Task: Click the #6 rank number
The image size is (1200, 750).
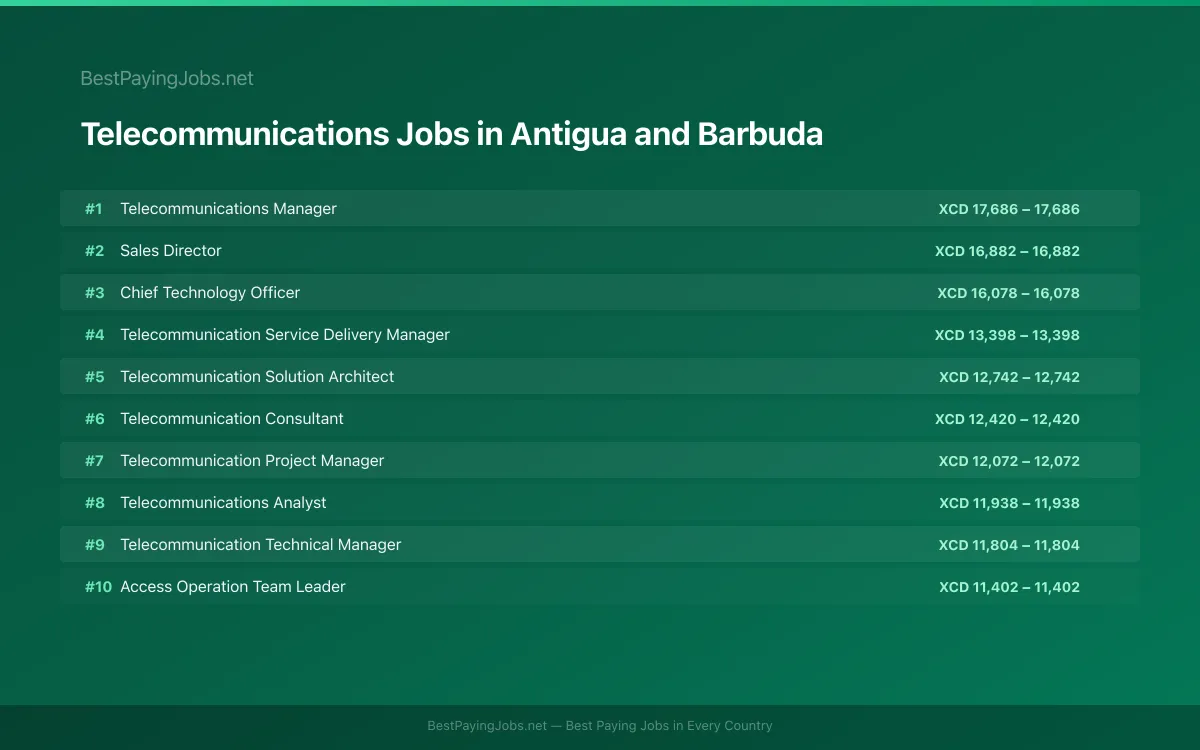Action: (x=94, y=419)
